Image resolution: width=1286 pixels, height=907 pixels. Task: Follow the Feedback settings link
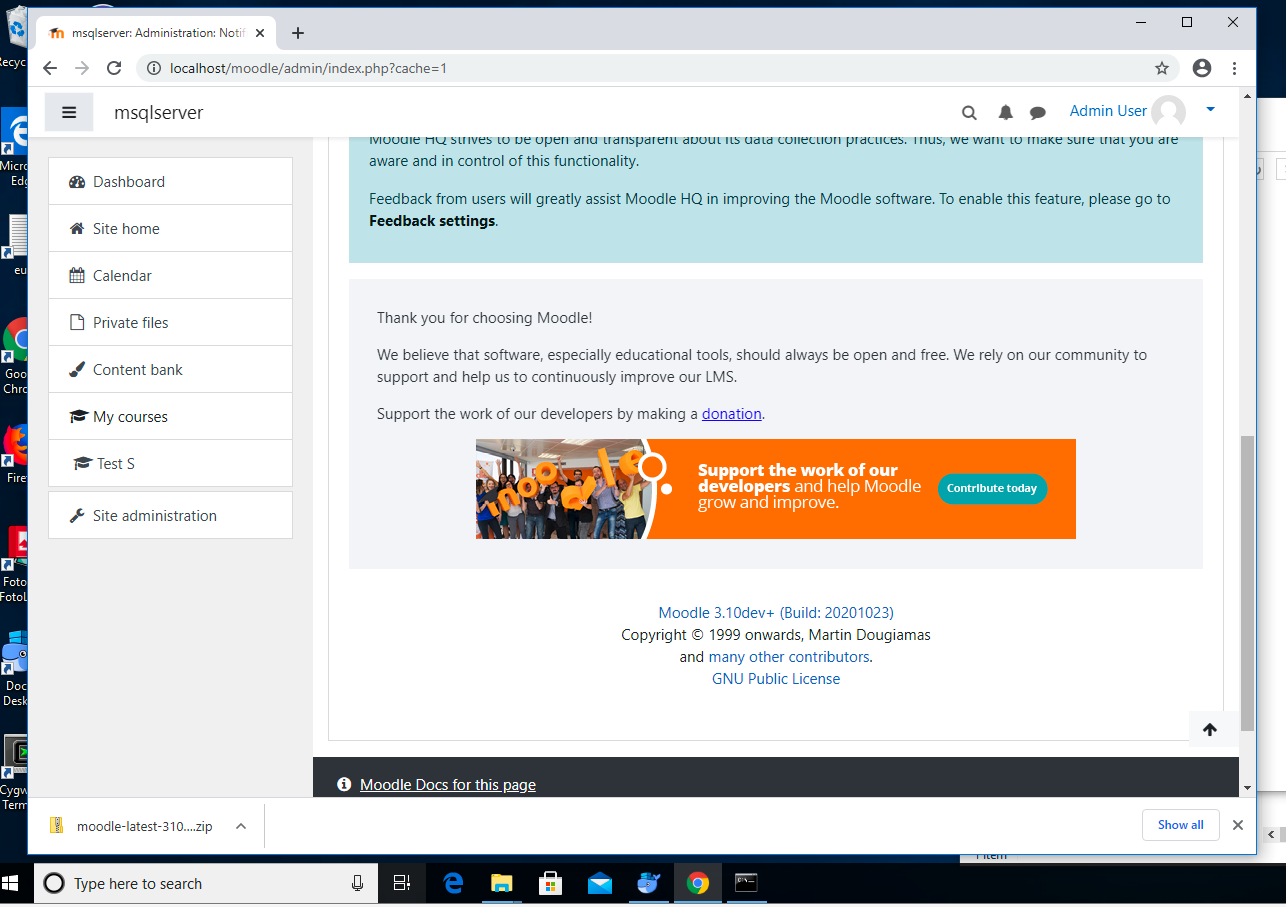pos(432,220)
